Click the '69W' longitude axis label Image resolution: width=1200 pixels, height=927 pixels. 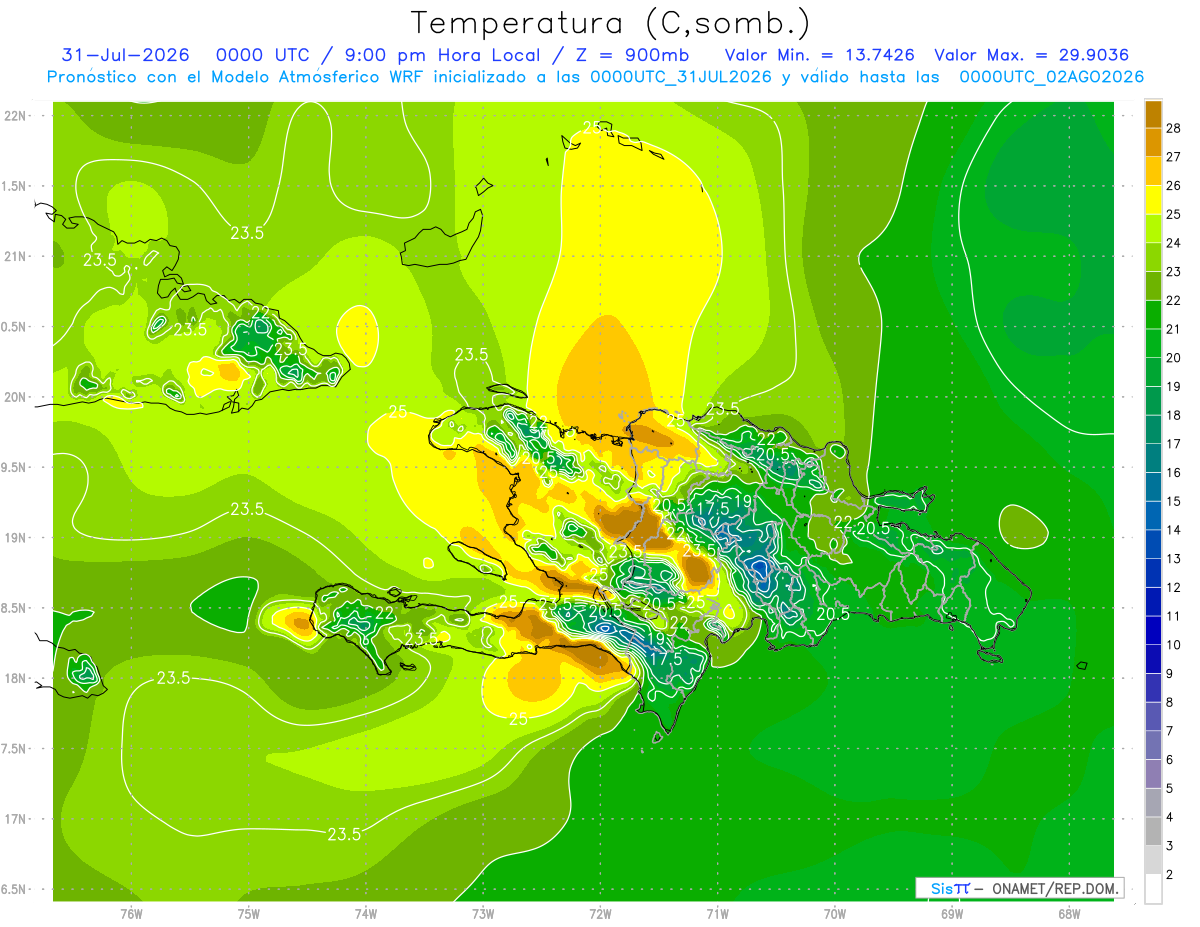point(952,913)
